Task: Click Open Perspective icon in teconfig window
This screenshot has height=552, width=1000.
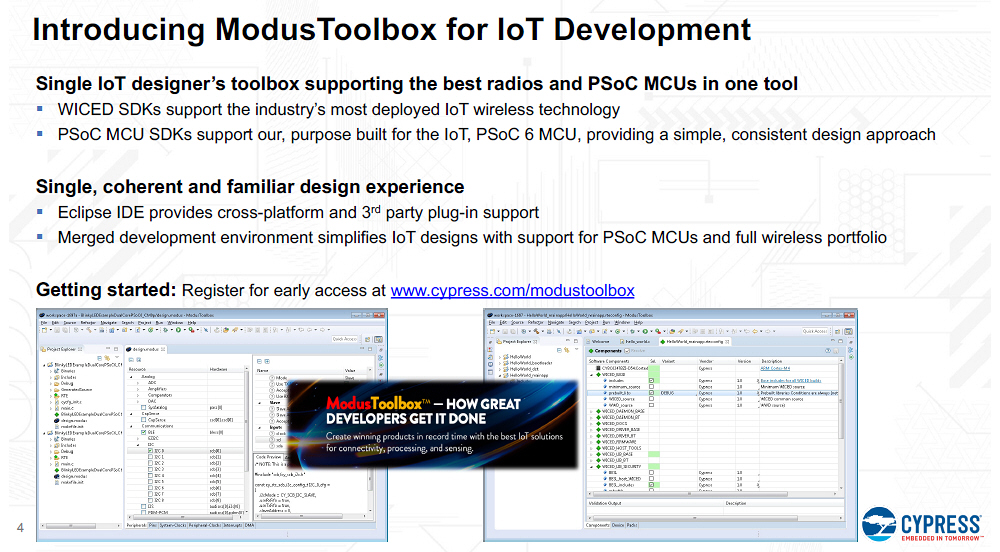Action: [x=837, y=331]
